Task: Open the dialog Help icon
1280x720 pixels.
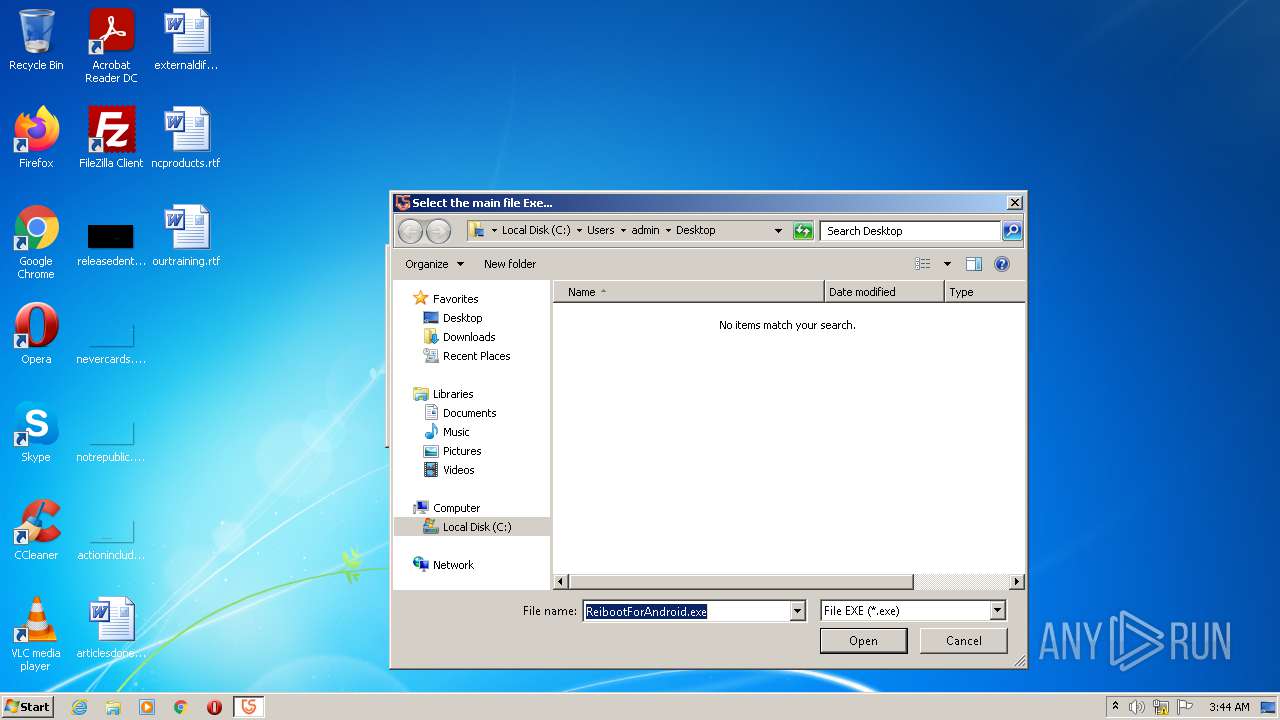Action: [x=1002, y=264]
